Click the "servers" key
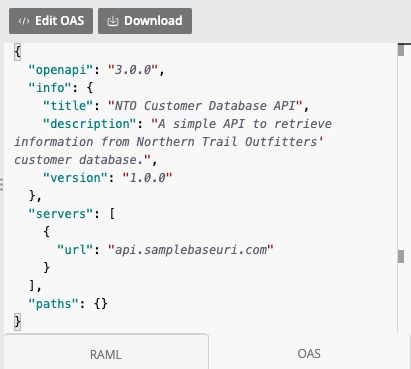The height and width of the screenshot is (369, 411). (x=61, y=214)
